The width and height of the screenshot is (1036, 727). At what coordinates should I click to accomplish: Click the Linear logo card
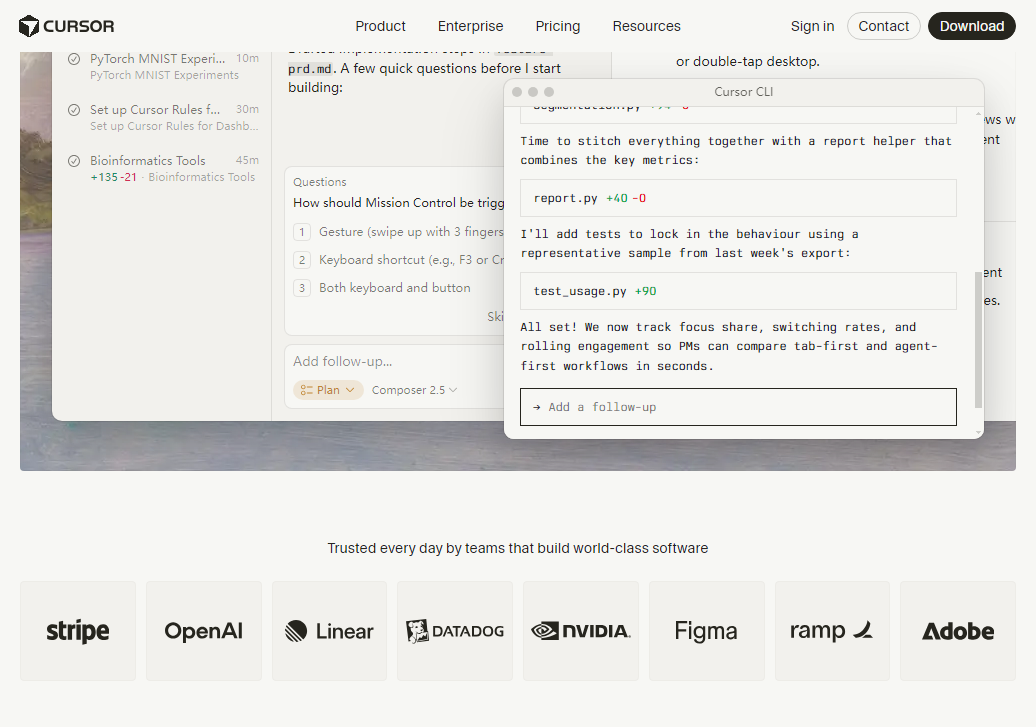coord(329,631)
